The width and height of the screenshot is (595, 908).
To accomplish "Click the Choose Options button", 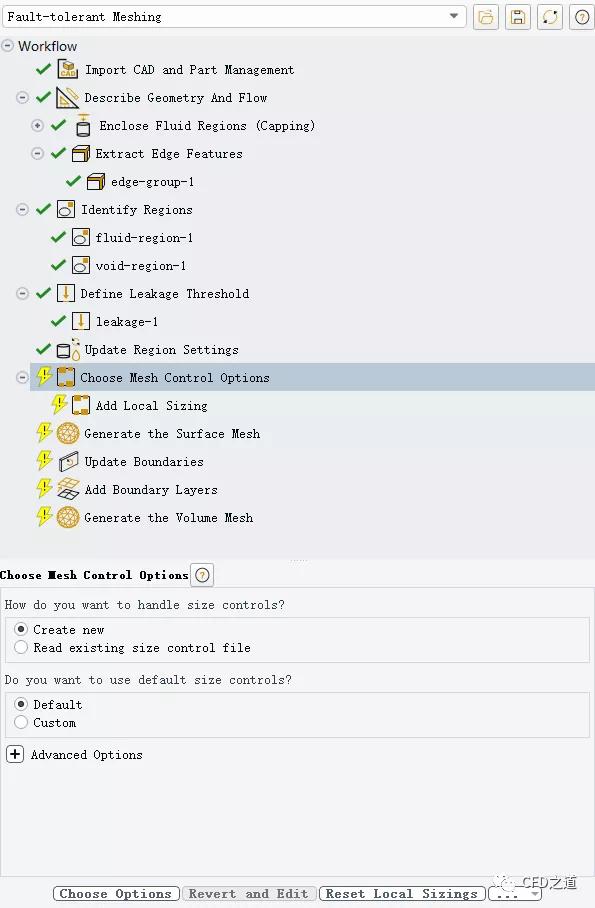I will 116,894.
